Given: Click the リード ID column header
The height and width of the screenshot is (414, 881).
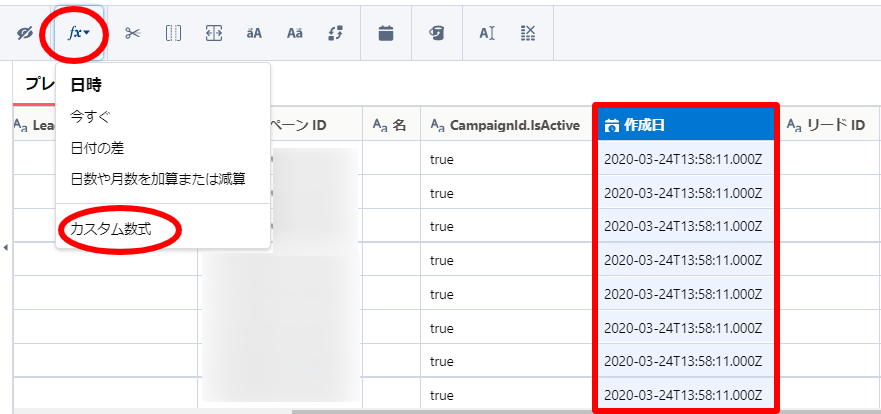Looking at the screenshot, I should pyautogui.click(x=827, y=125).
